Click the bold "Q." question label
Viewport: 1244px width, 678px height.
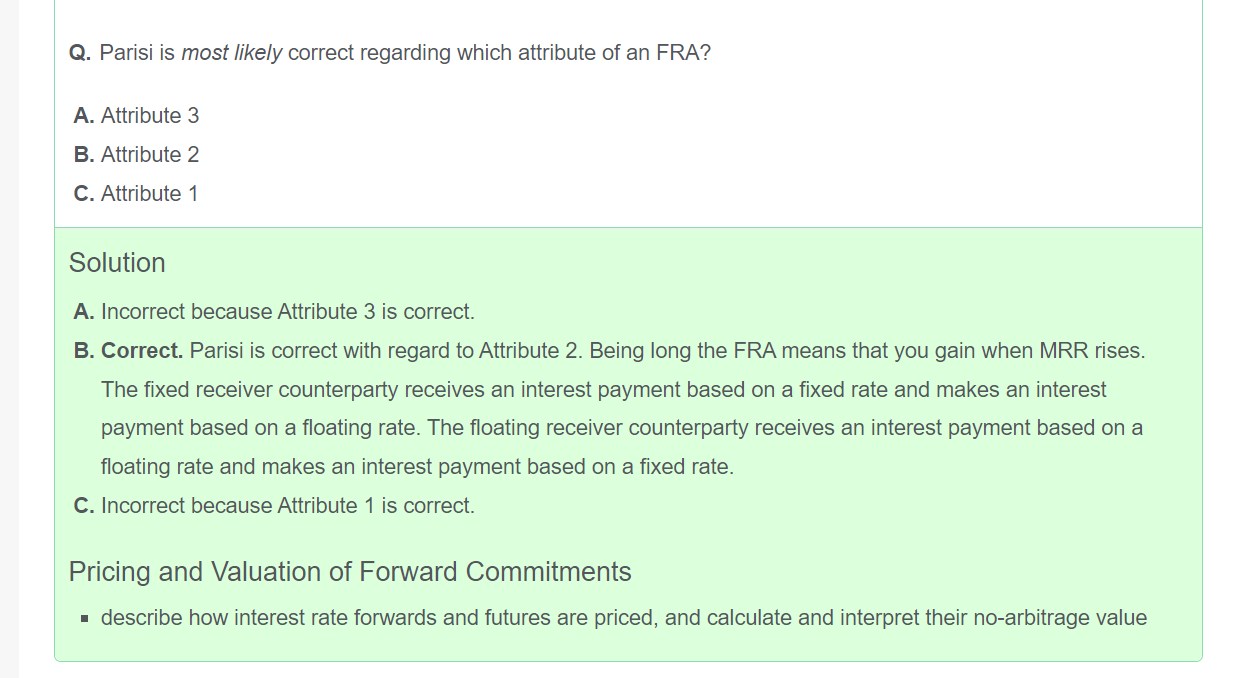80,53
